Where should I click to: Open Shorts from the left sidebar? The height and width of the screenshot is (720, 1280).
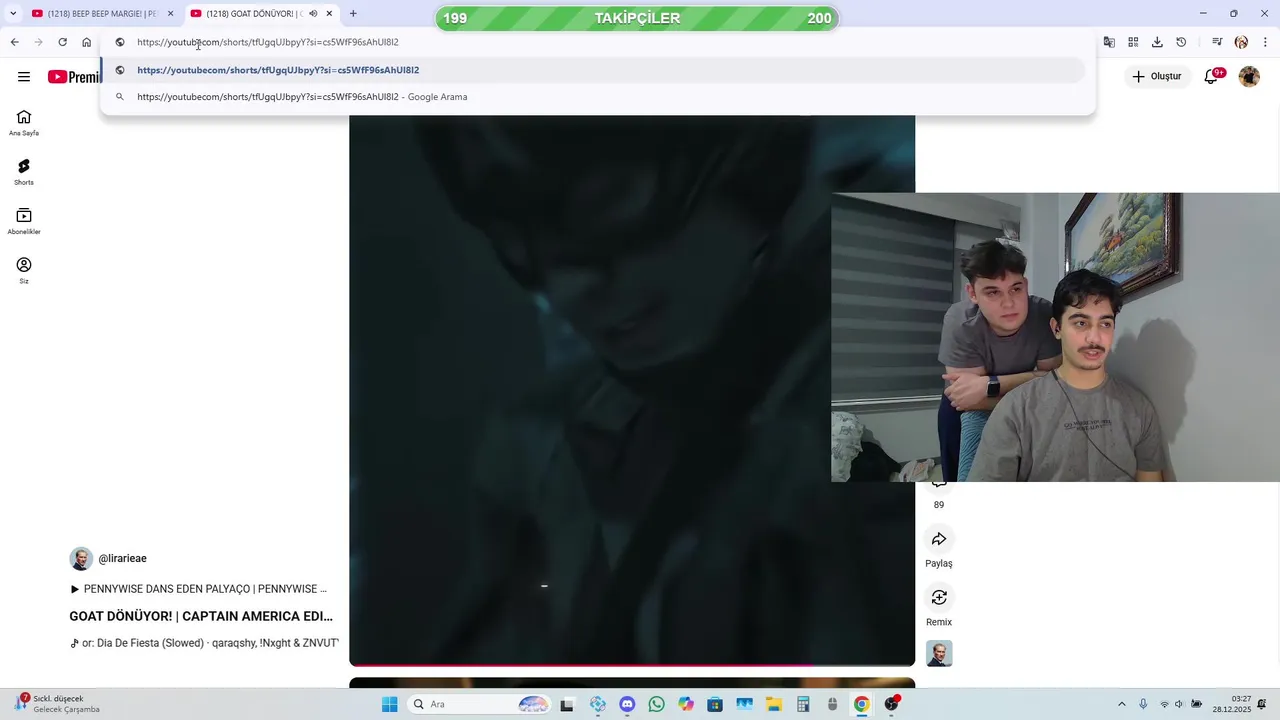24,172
